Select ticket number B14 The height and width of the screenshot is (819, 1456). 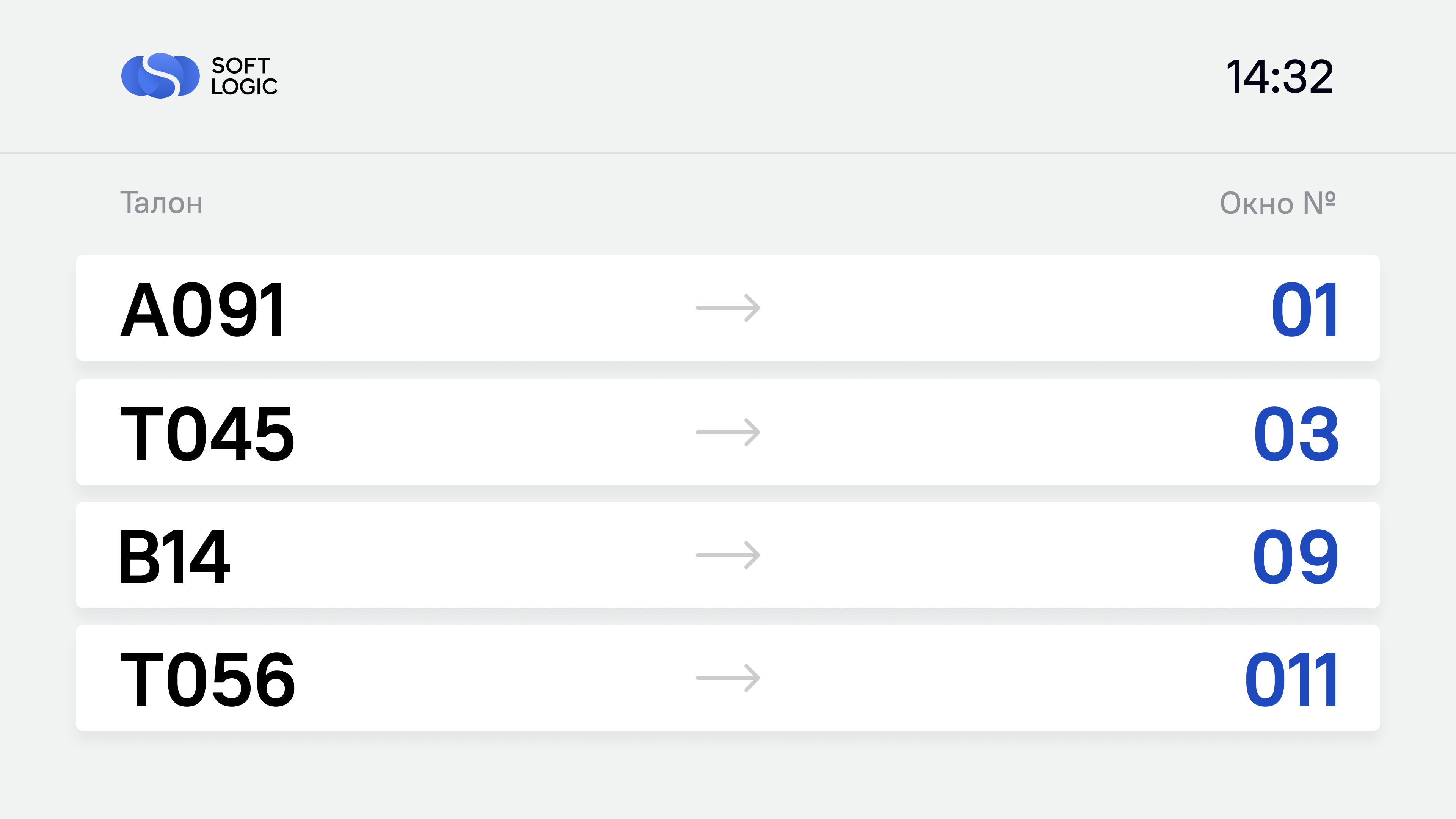click(x=174, y=557)
